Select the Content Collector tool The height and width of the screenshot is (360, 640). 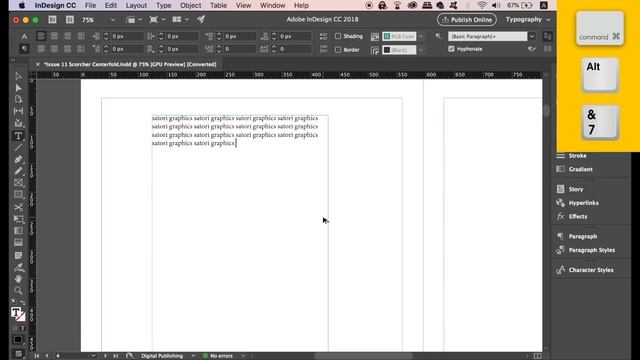pos(18,123)
